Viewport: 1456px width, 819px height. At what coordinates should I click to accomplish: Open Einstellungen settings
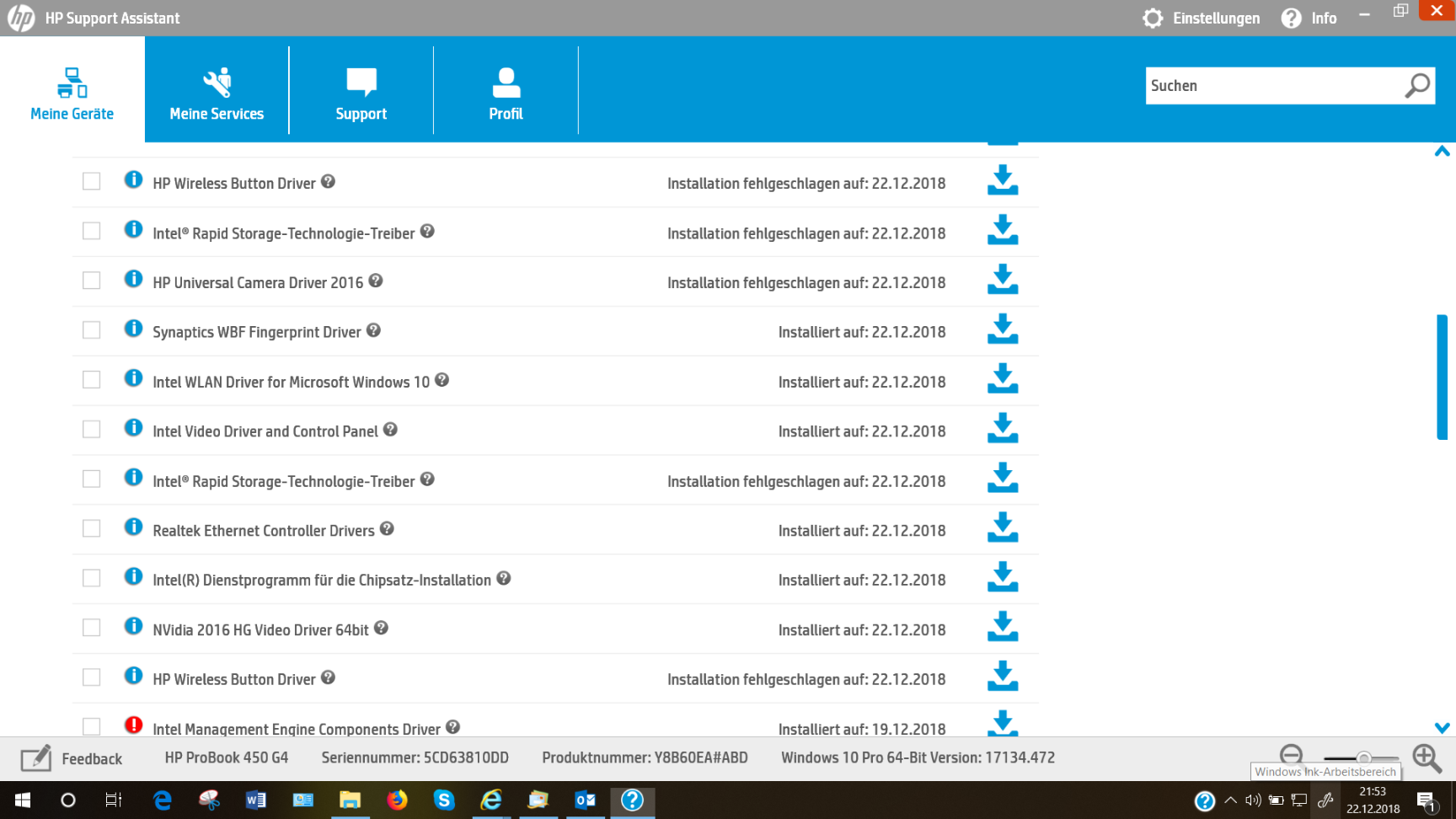click(1201, 19)
